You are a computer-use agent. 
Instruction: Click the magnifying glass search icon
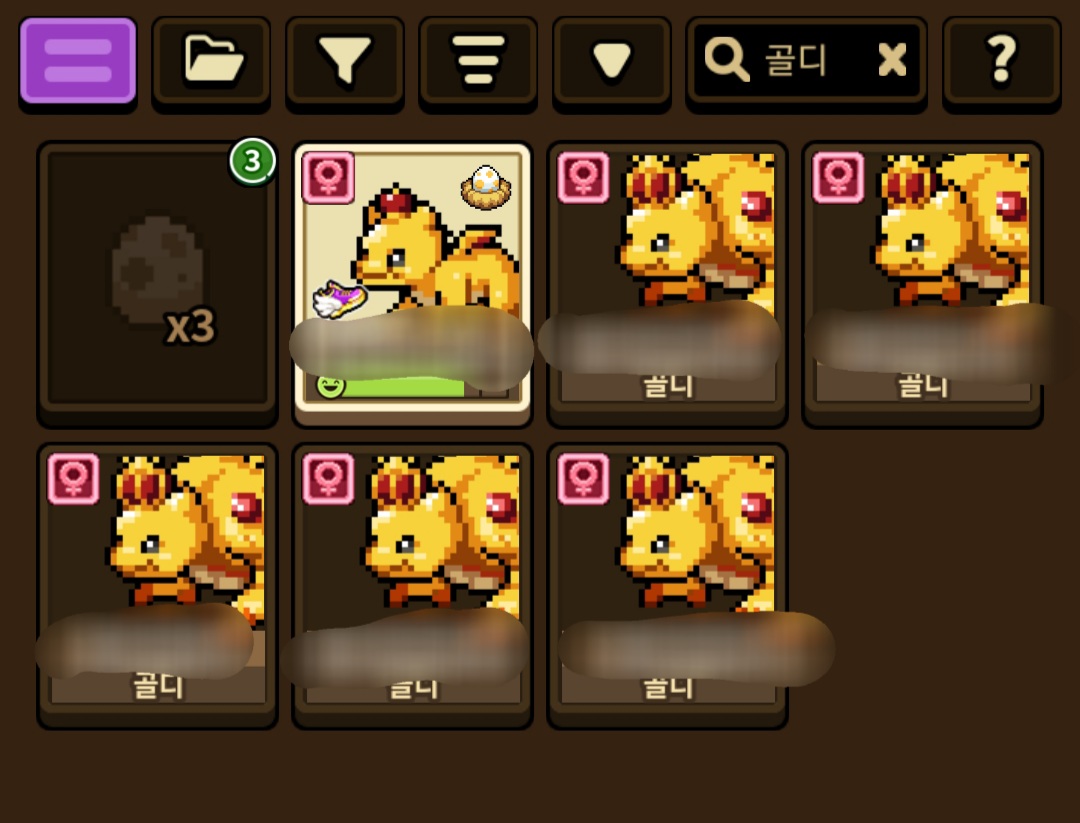726,59
